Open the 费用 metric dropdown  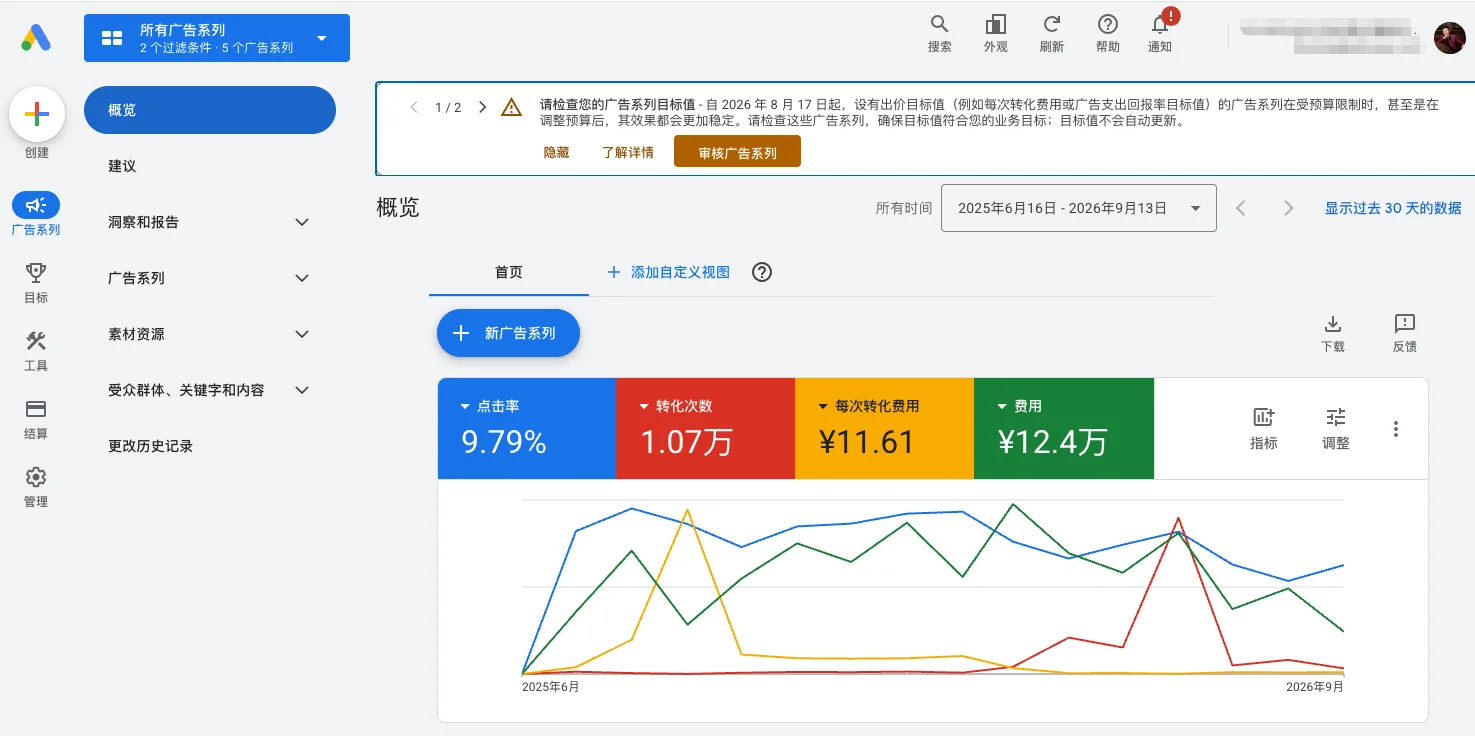[1019, 406]
